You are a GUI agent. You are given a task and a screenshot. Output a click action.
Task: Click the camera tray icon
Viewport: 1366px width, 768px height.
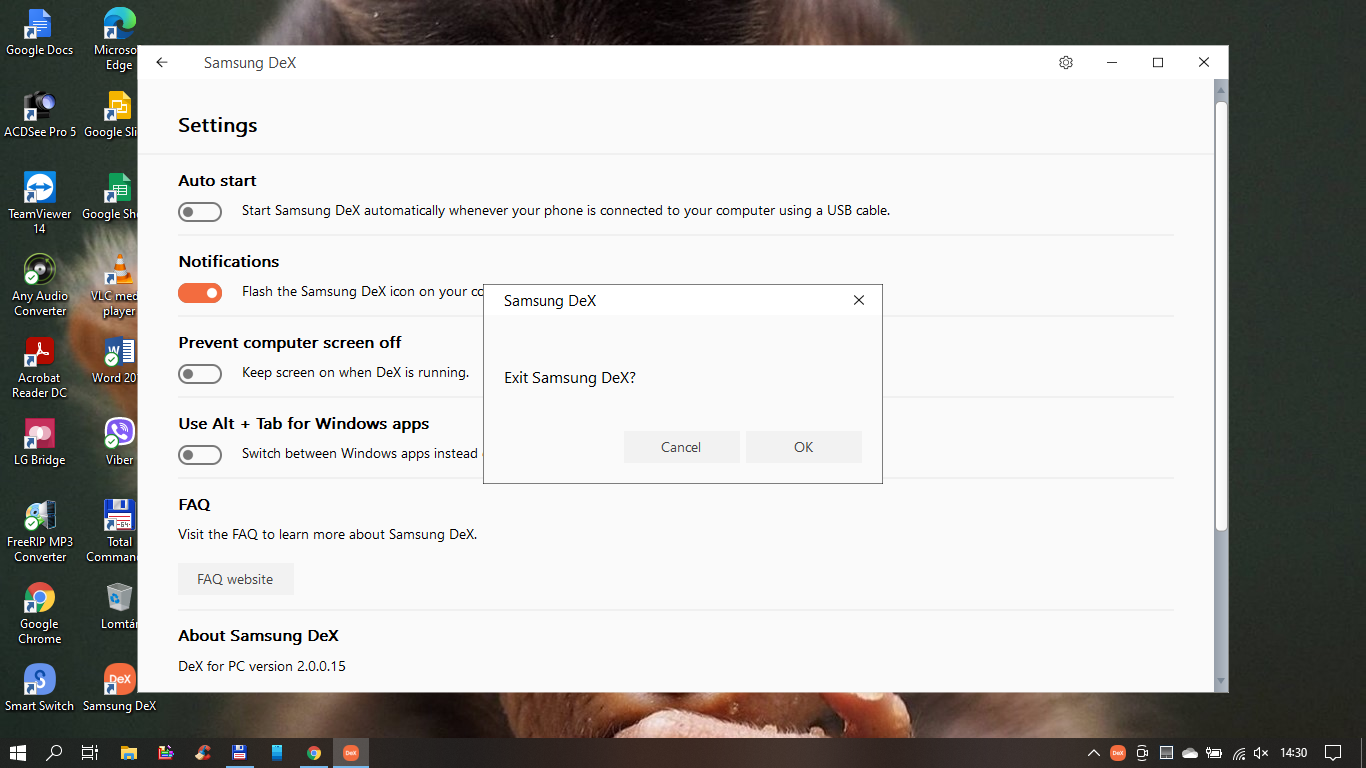[x=1142, y=753]
